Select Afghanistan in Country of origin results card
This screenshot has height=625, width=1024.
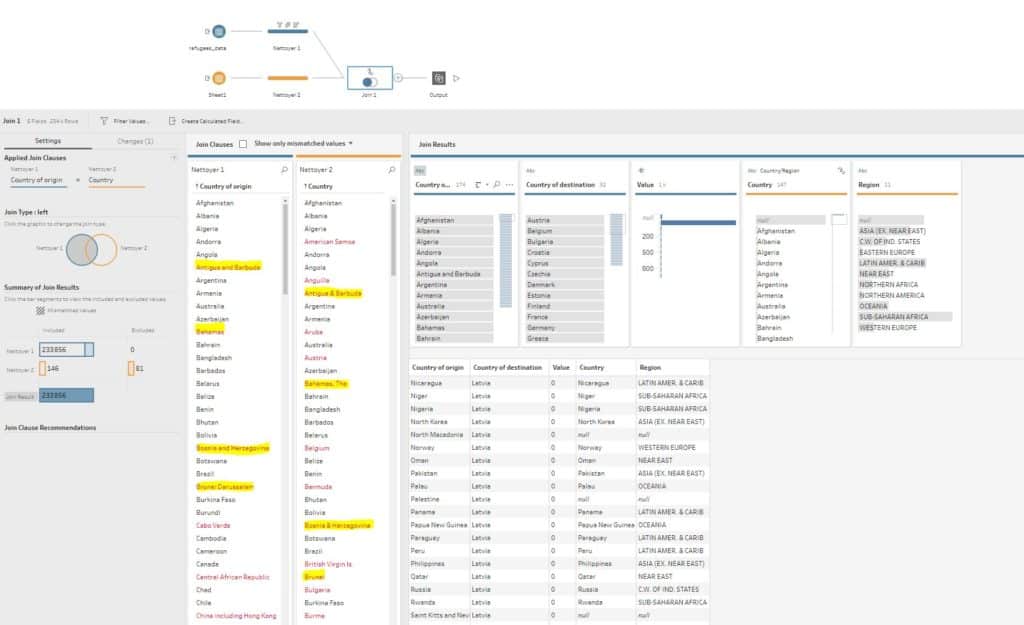(x=454, y=220)
